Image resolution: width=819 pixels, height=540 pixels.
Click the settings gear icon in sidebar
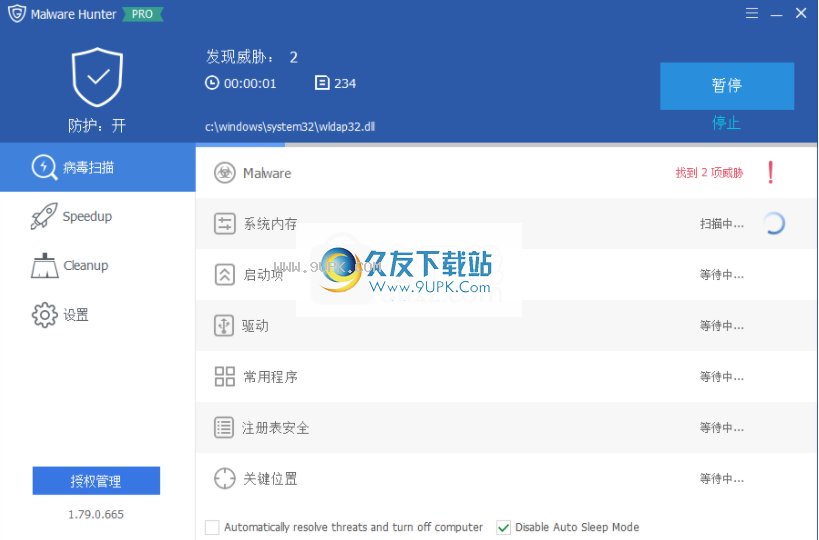[x=44, y=315]
